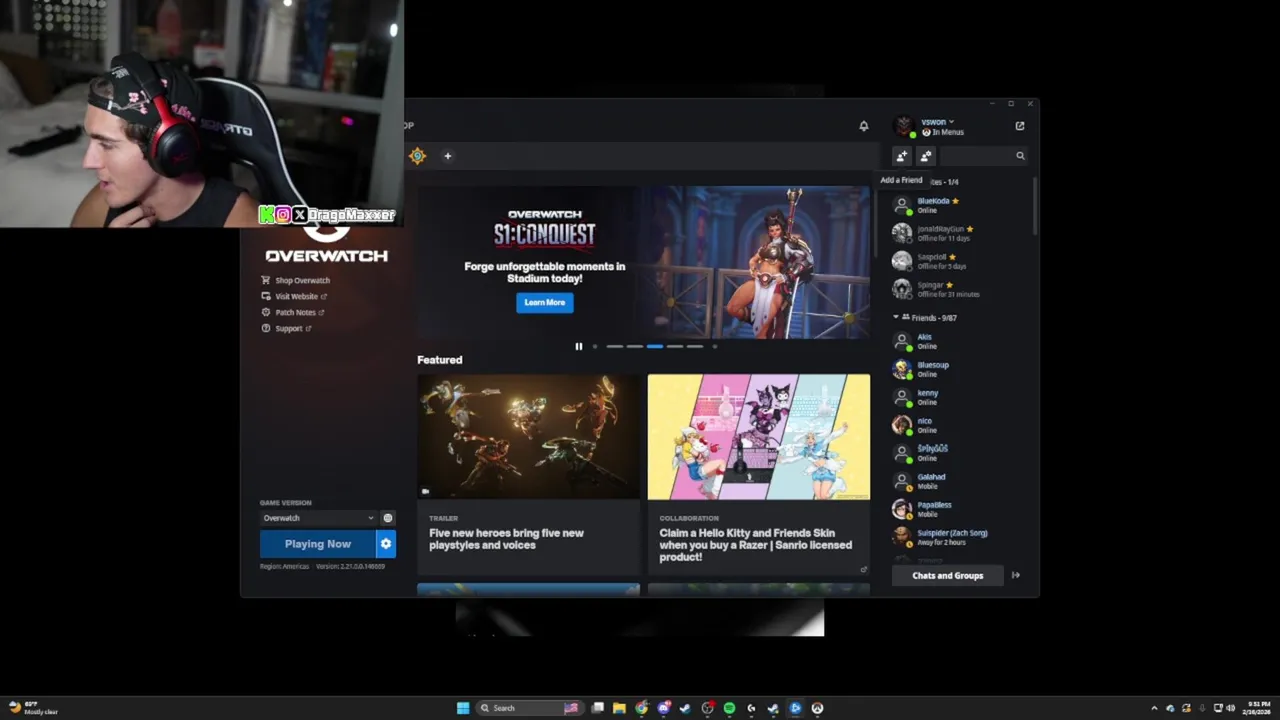Click vswon profile avatar
This screenshot has width=1280, height=720.
[x=904, y=126]
